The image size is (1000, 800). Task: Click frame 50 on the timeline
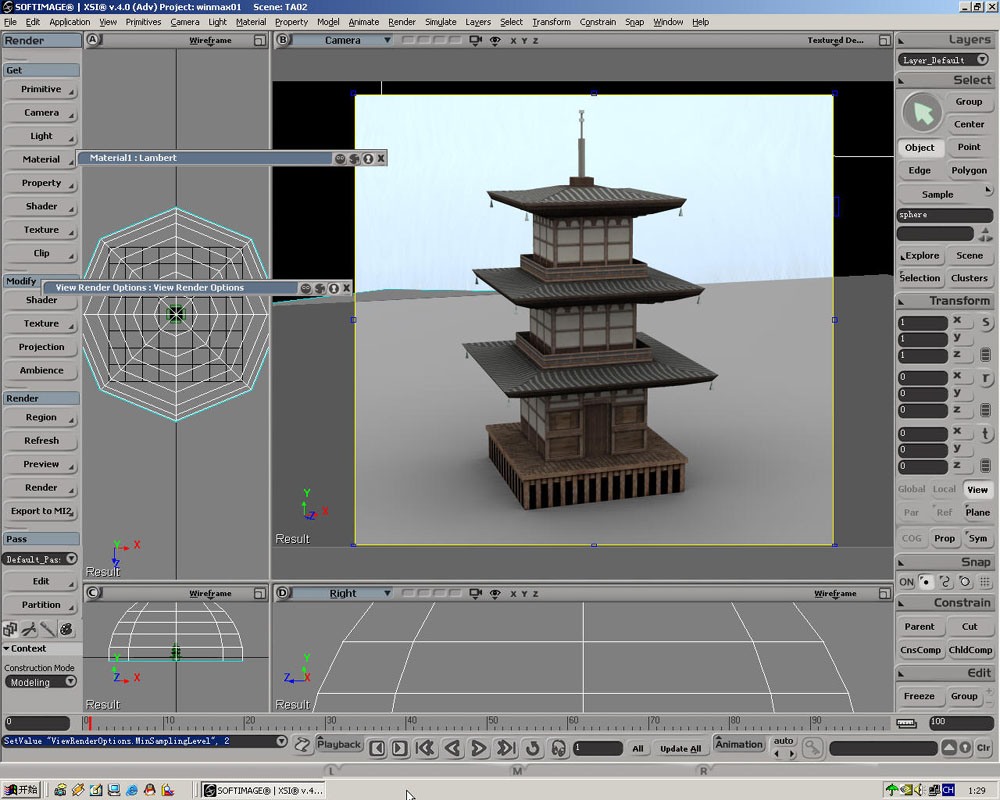click(488, 722)
